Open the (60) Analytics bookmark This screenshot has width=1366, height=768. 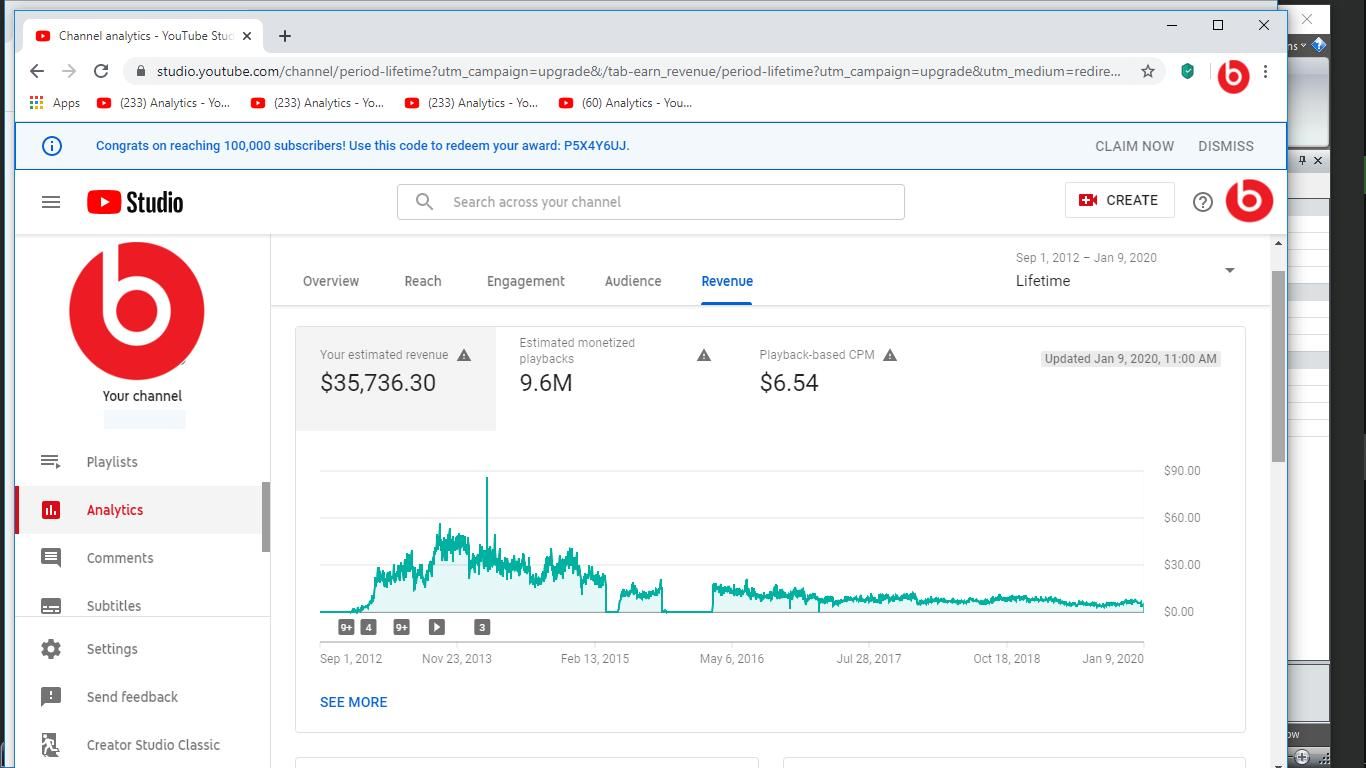pyautogui.click(x=625, y=103)
